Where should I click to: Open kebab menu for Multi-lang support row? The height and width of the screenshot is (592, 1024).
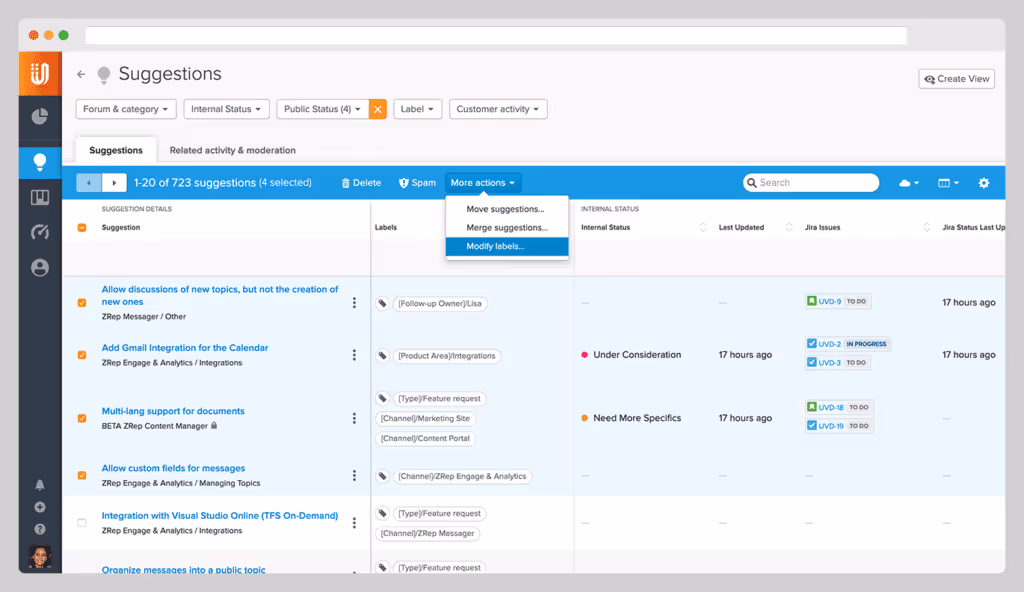pos(354,418)
